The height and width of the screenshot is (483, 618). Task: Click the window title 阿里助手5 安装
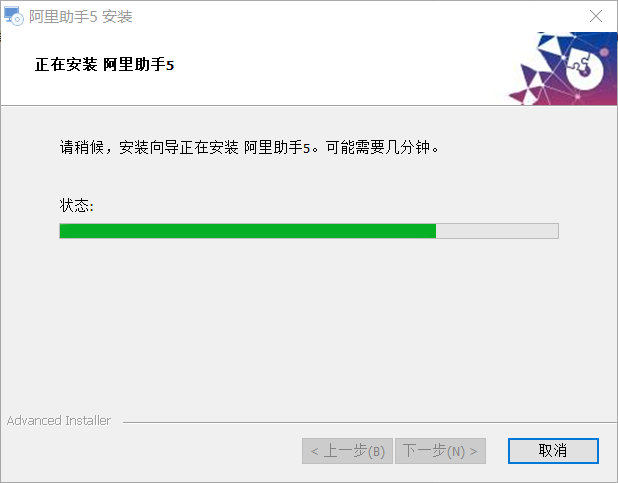(81, 17)
